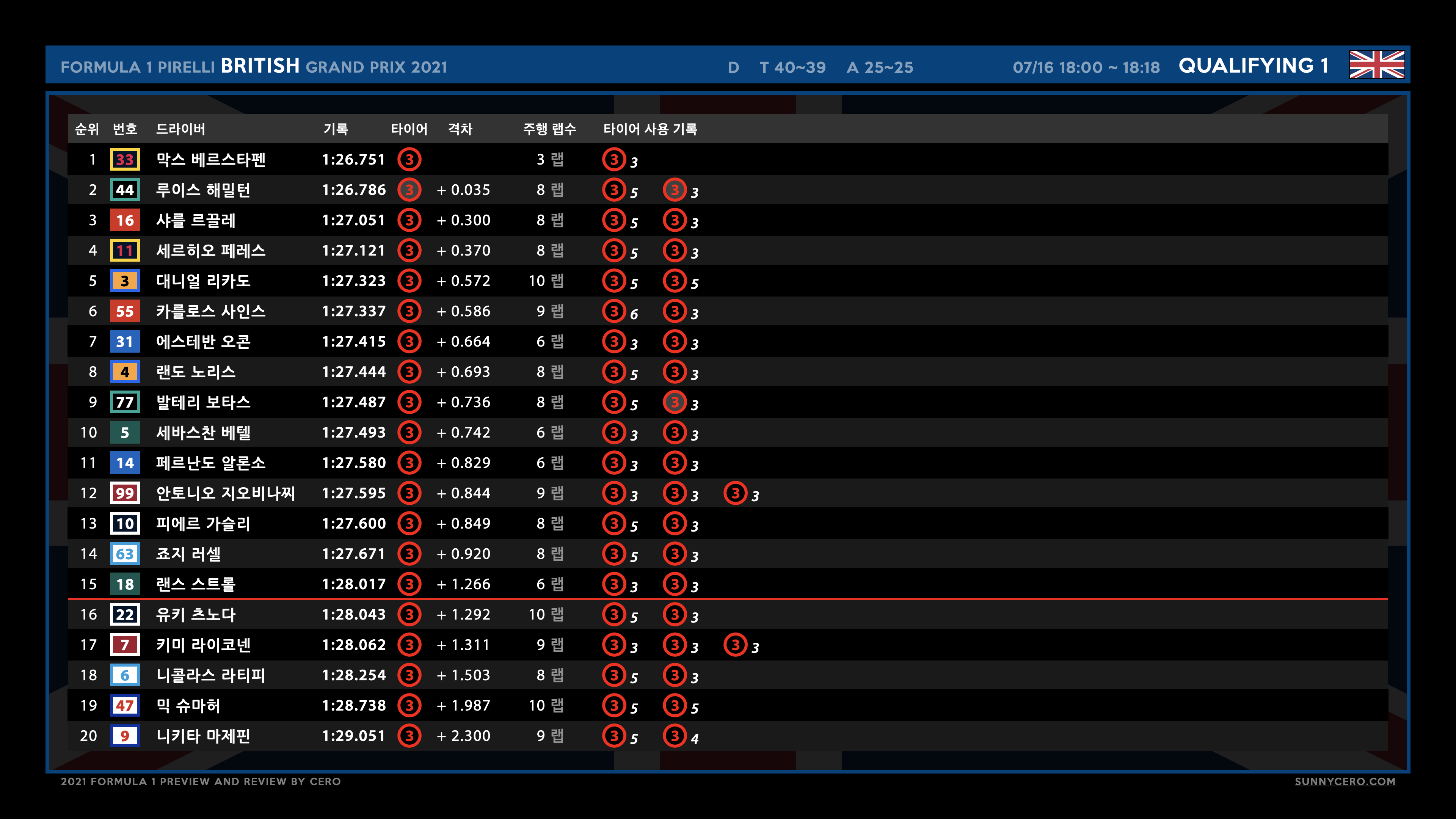Click car number badge 55 in row 6
Viewport: 1456px width, 819px height.
[x=125, y=311]
